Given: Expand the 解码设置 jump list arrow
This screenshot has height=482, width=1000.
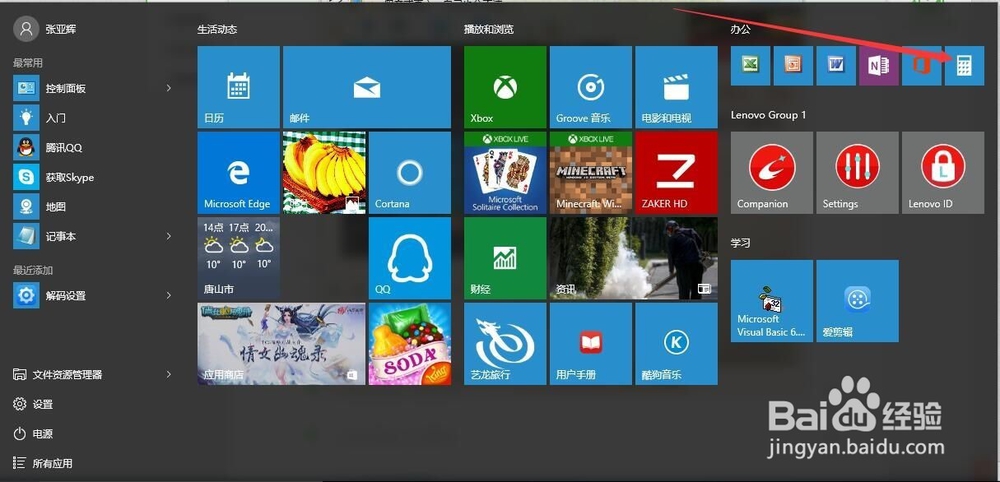Looking at the screenshot, I should click(x=168, y=295).
